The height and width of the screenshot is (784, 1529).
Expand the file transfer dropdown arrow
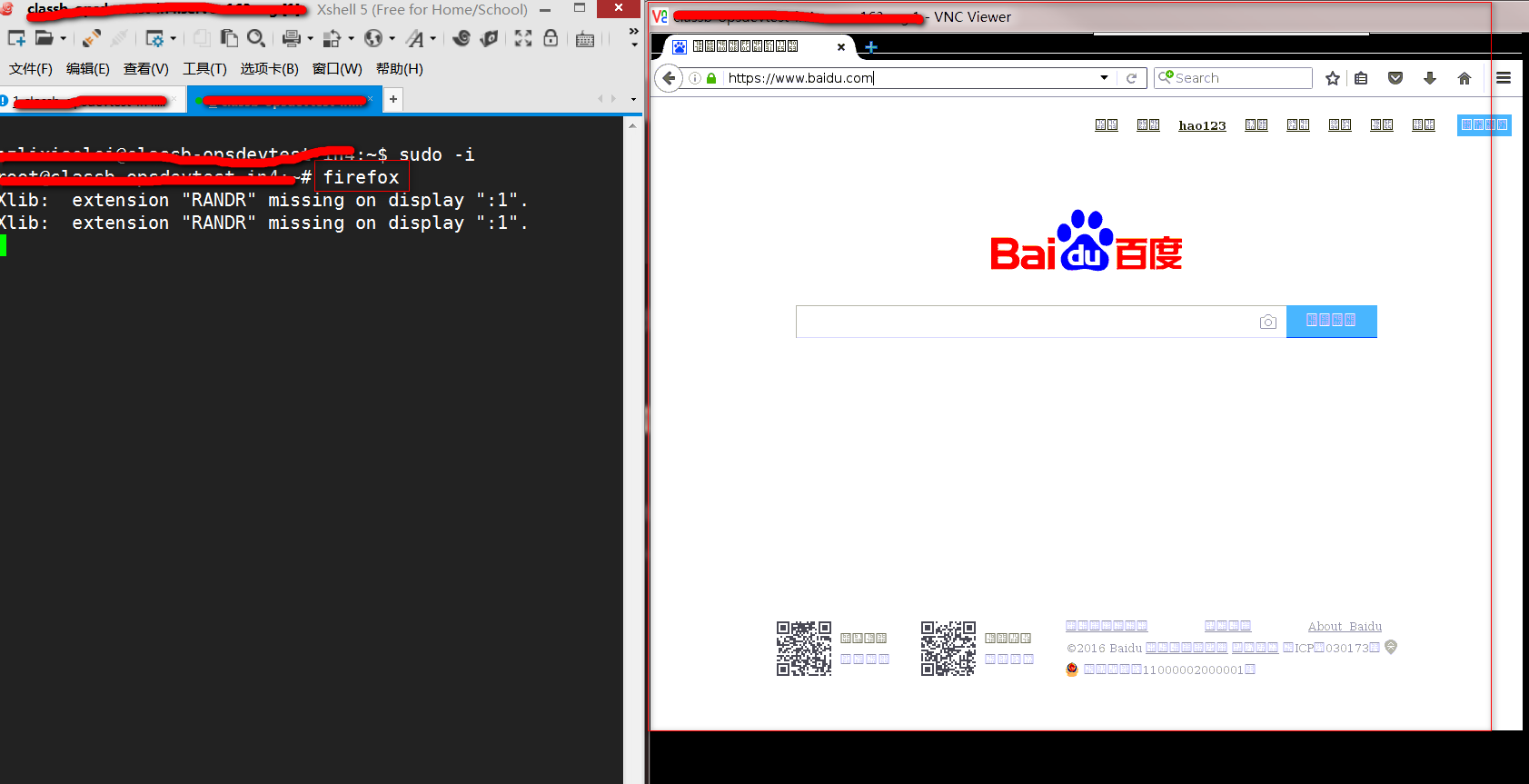351,38
